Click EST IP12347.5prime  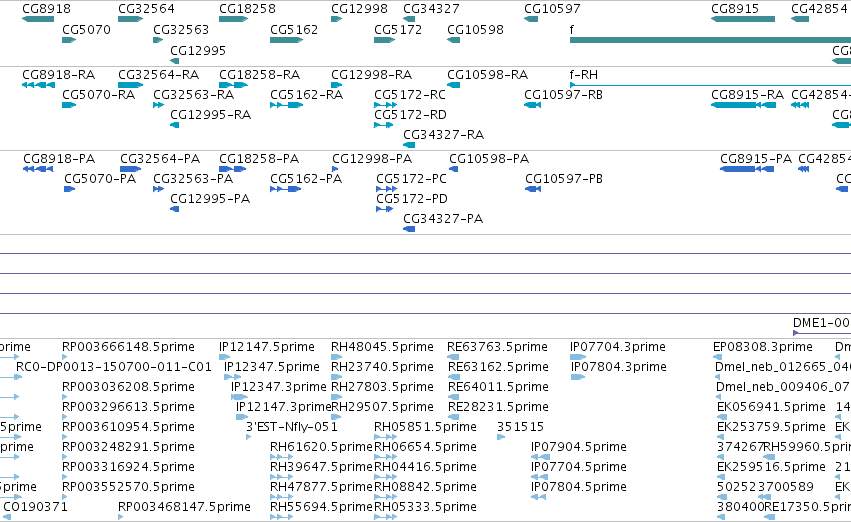(x=271, y=367)
